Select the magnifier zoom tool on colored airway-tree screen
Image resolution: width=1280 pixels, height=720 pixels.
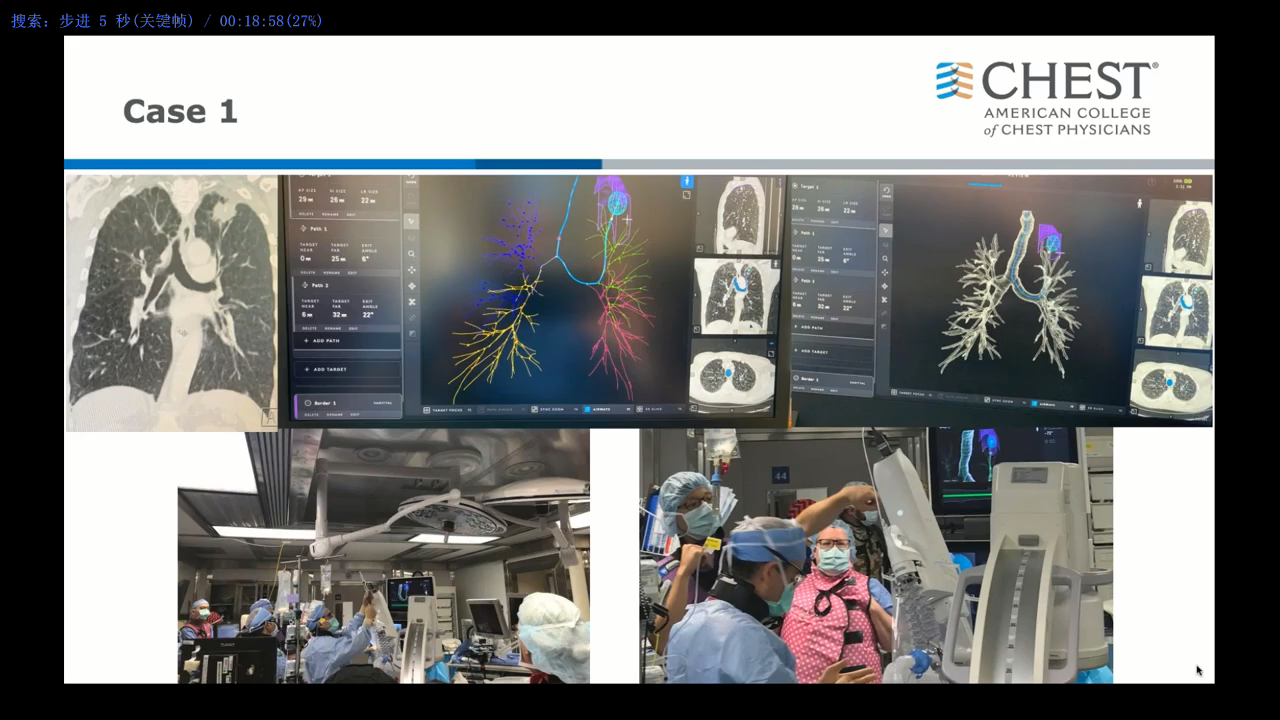pyautogui.click(x=411, y=253)
